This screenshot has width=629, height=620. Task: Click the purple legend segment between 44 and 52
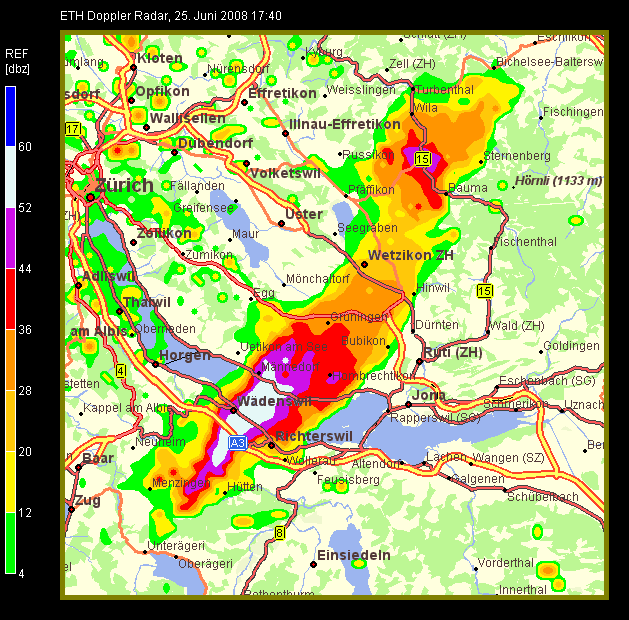click(10, 238)
